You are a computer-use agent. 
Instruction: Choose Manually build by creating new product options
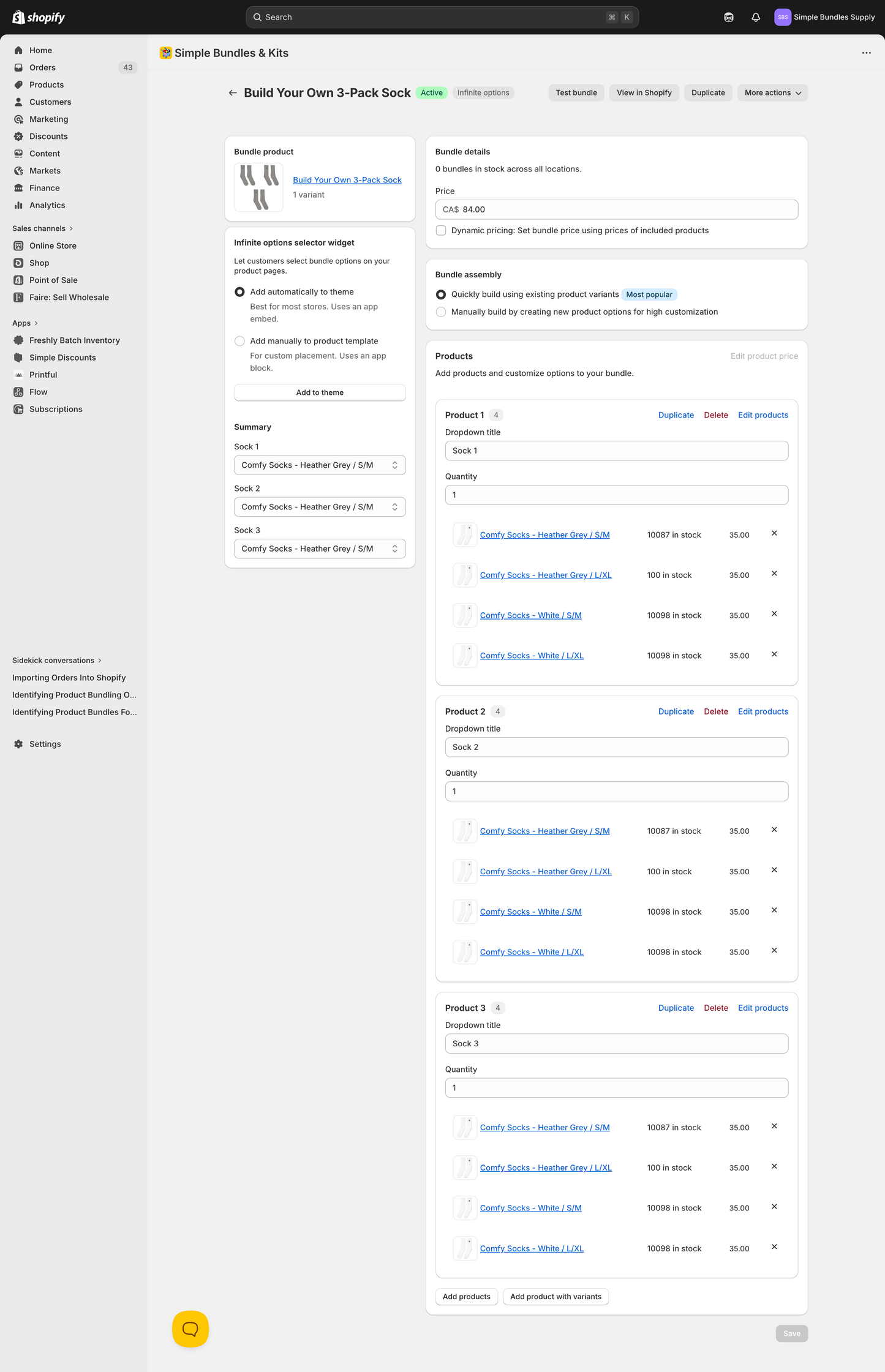click(441, 312)
